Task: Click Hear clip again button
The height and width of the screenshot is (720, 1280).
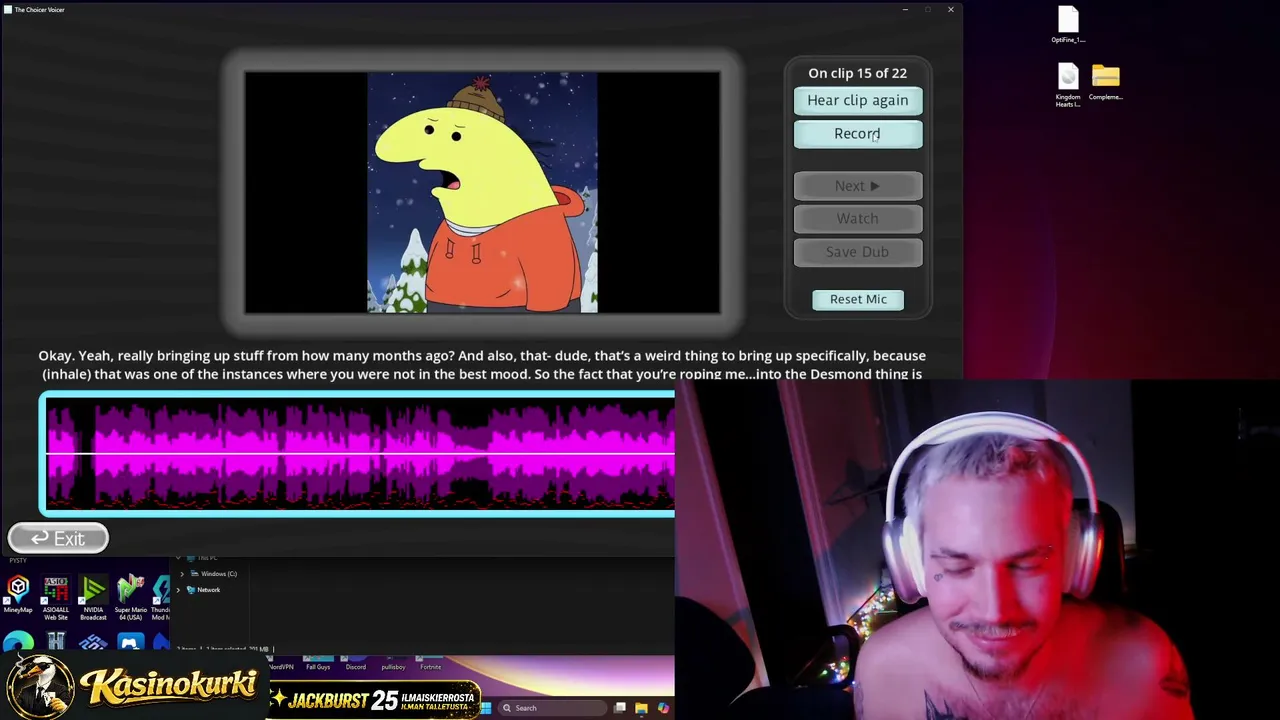Action: [858, 100]
